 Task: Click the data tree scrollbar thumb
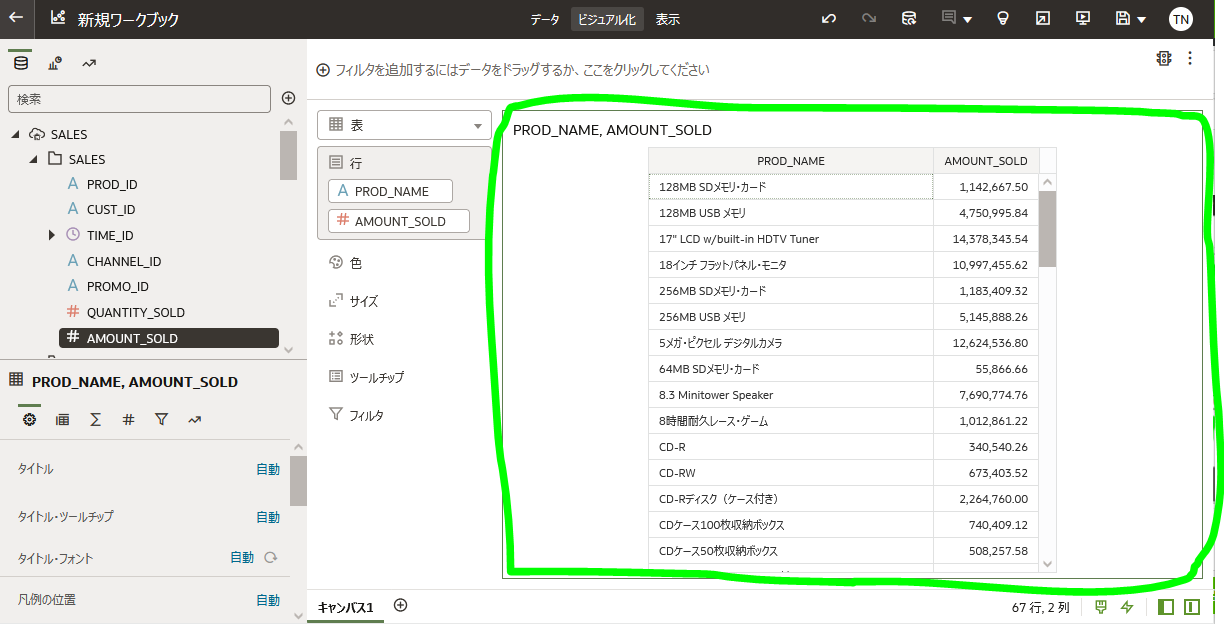pos(288,155)
